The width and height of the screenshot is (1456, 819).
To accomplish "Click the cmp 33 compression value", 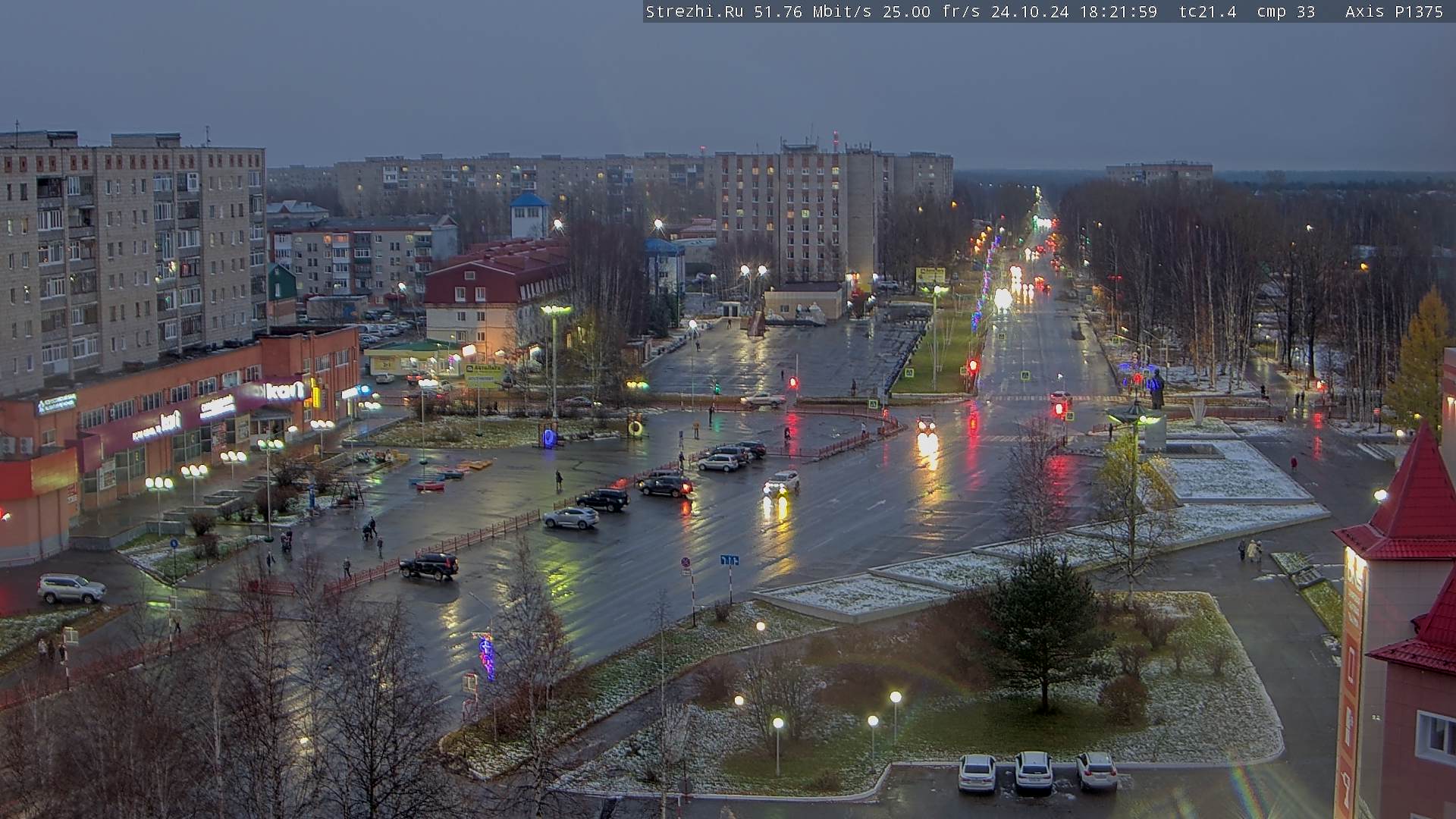I will [x=1285, y=12].
